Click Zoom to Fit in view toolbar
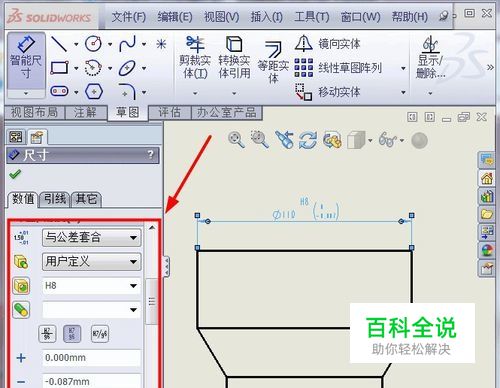Image resolution: width=500 pixels, height=388 pixels. (x=236, y=139)
